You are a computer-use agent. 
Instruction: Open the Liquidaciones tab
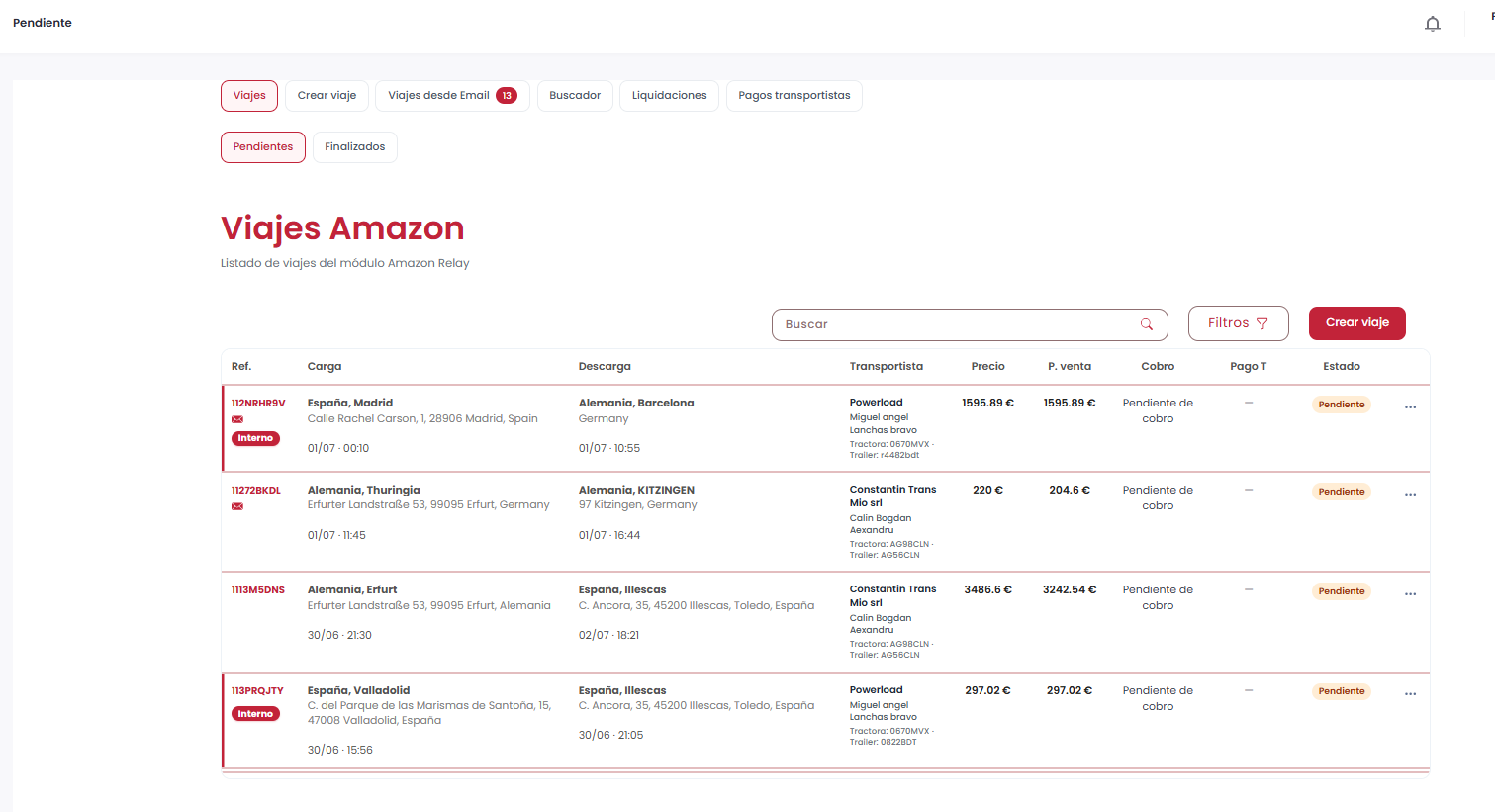click(x=669, y=96)
